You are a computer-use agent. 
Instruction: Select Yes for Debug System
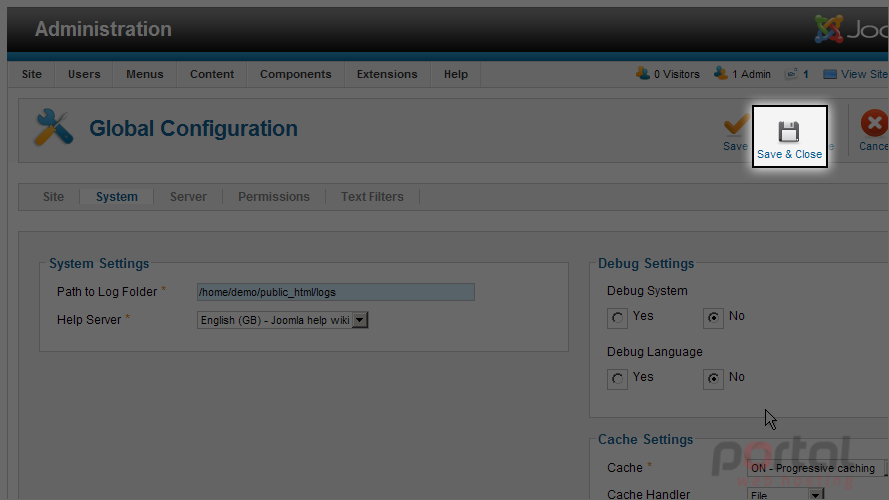click(x=617, y=317)
